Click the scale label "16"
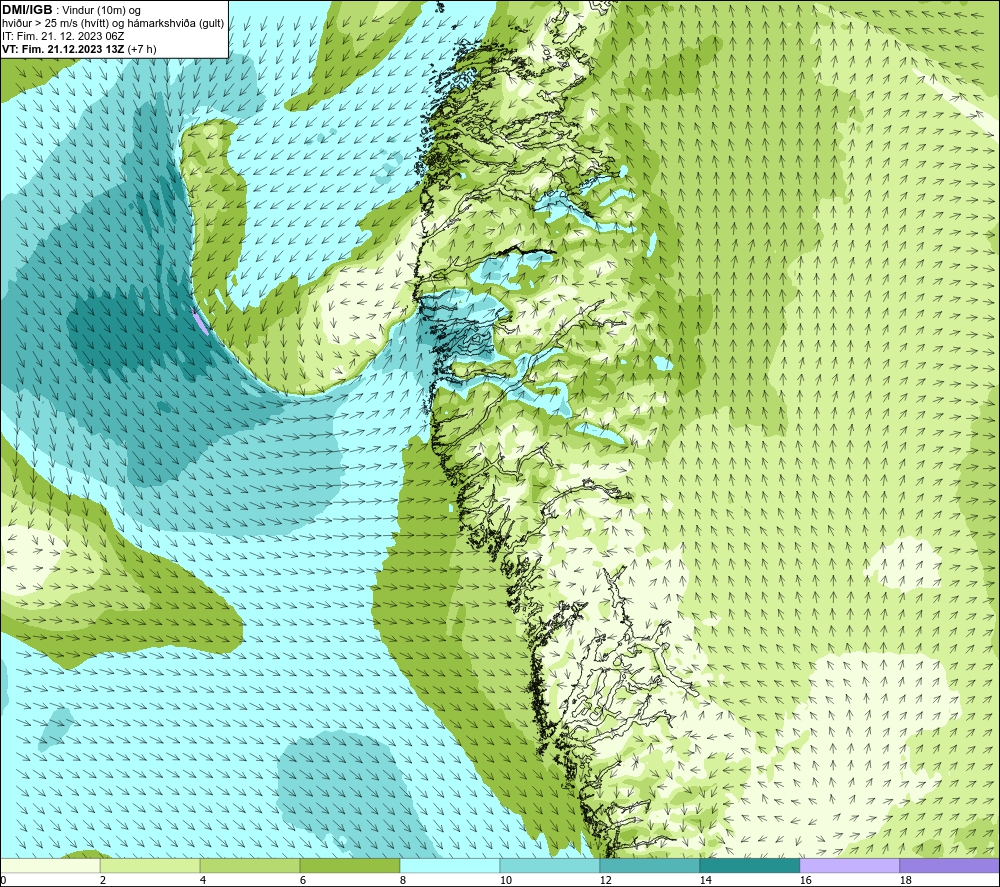 [805, 881]
